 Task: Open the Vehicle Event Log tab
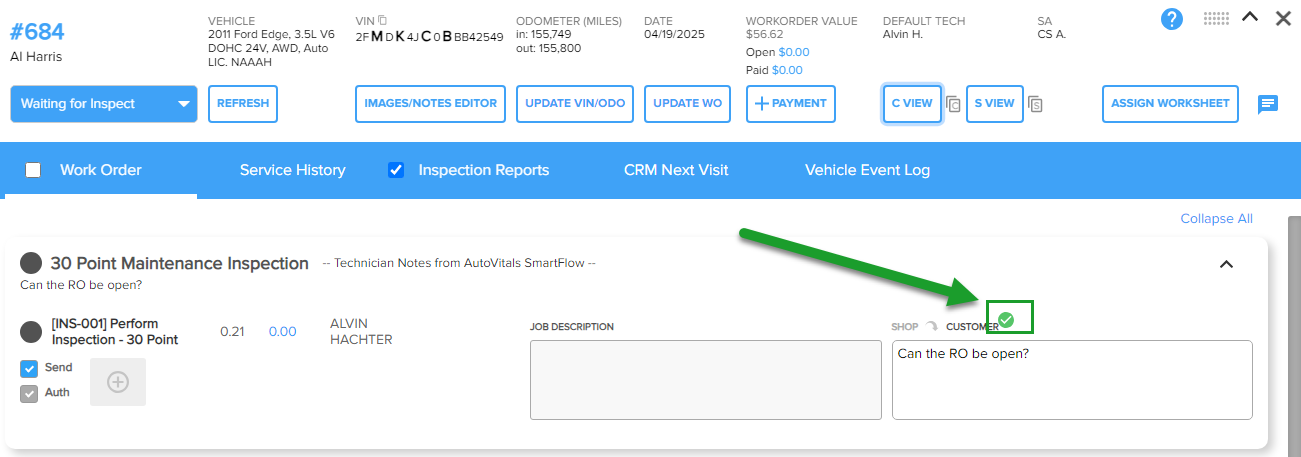(x=867, y=170)
